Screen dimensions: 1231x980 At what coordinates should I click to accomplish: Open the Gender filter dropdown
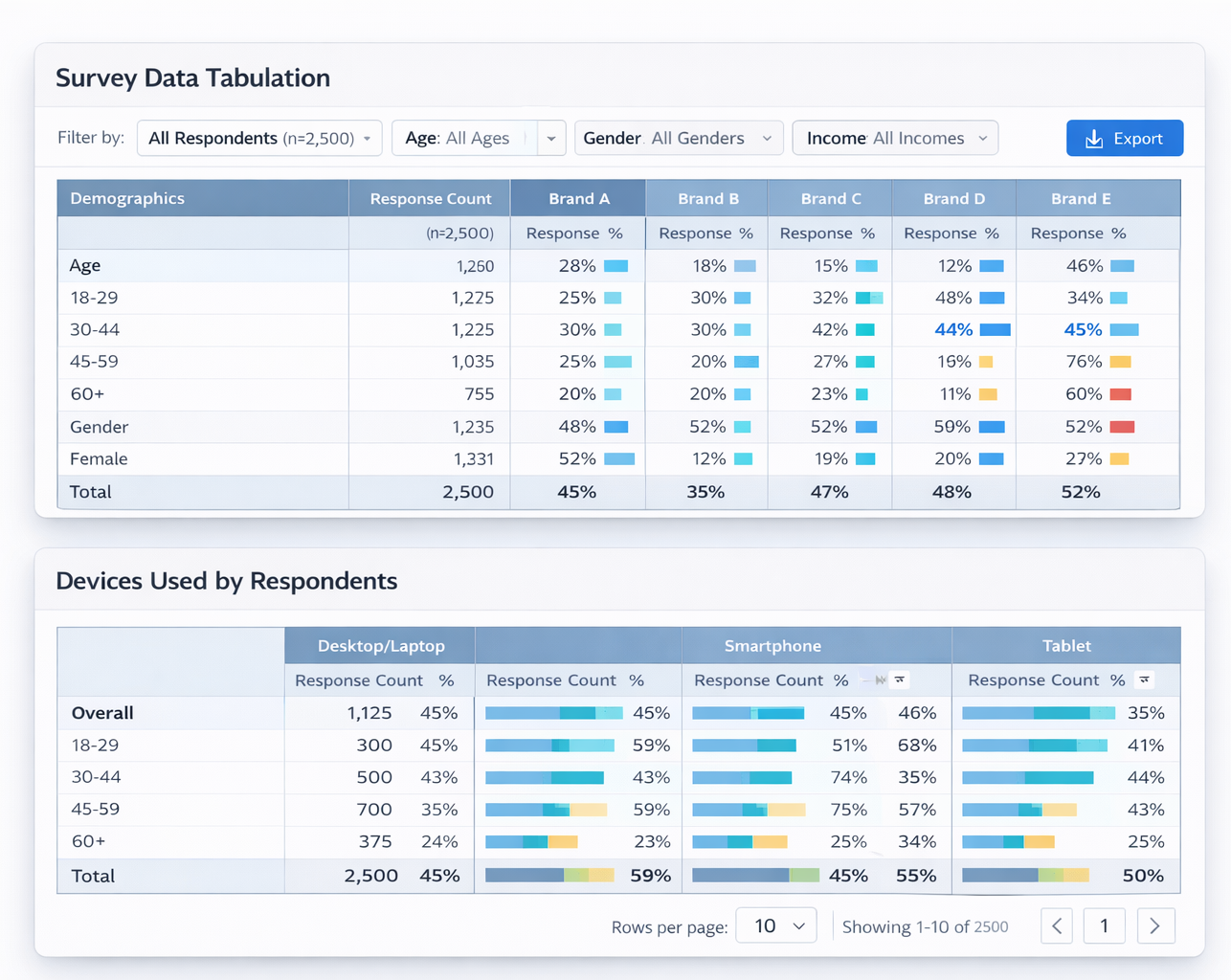[678, 138]
